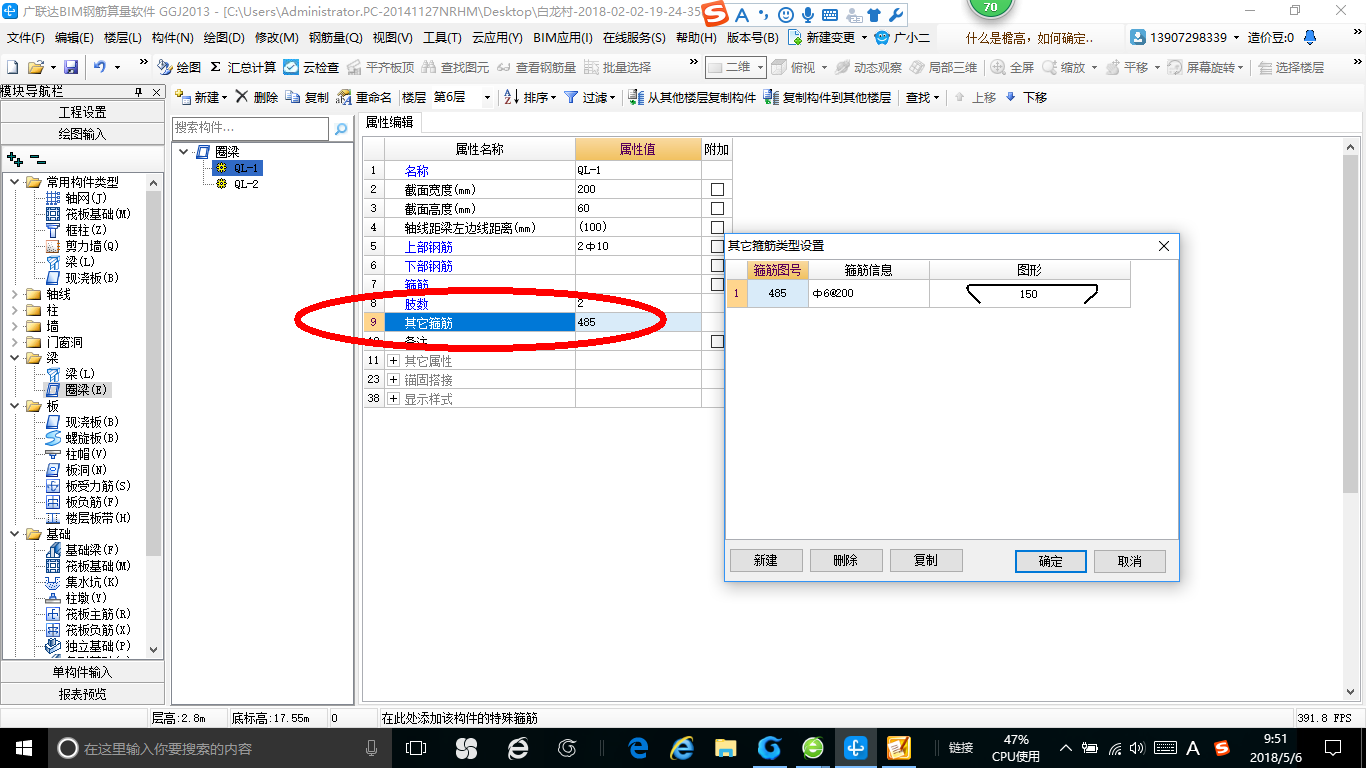The image size is (1366, 768).
Task: Tick the 附加 checkbox for 截面高度
Action: click(x=717, y=208)
